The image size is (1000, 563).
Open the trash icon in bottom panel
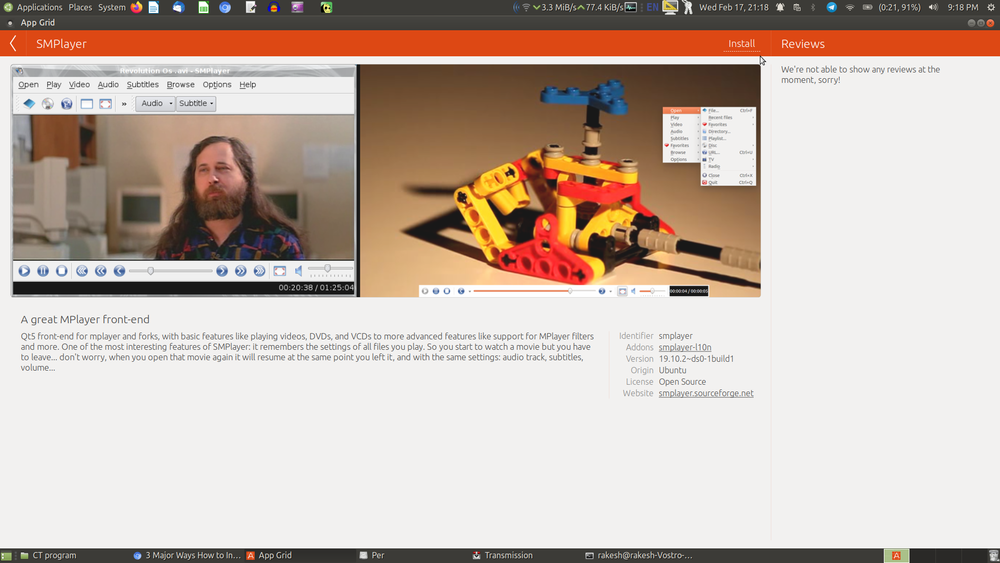[x=993, y=555]
